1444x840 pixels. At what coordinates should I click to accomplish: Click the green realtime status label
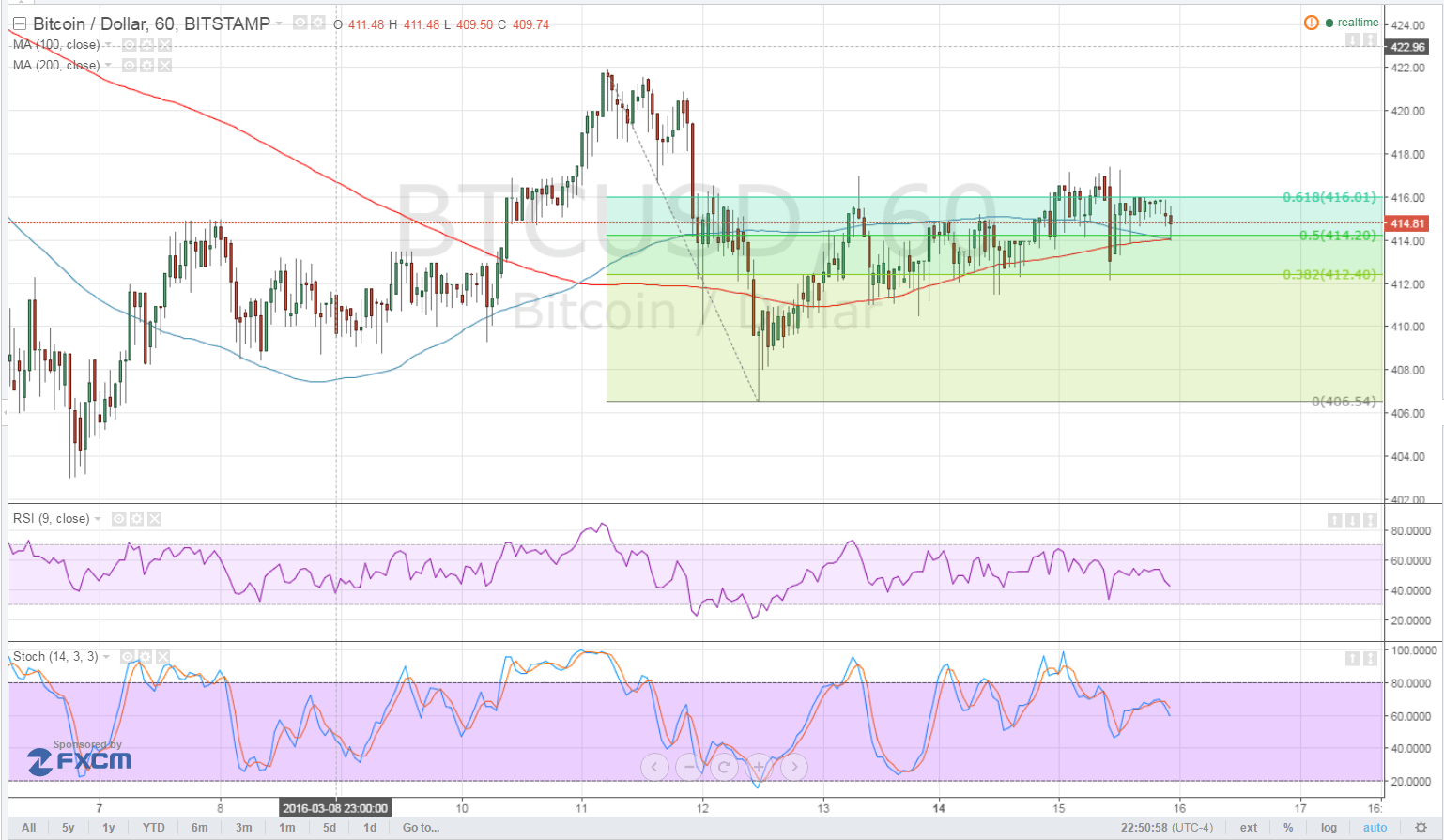click(1353, 23)
